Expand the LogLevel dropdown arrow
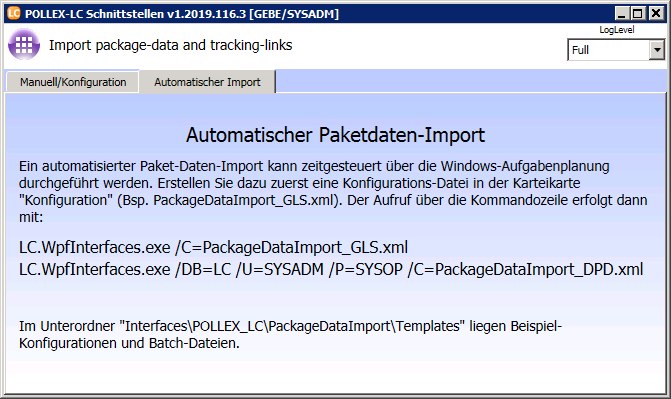The width and height of the screenshot is (671, 399). coord(657,50)
